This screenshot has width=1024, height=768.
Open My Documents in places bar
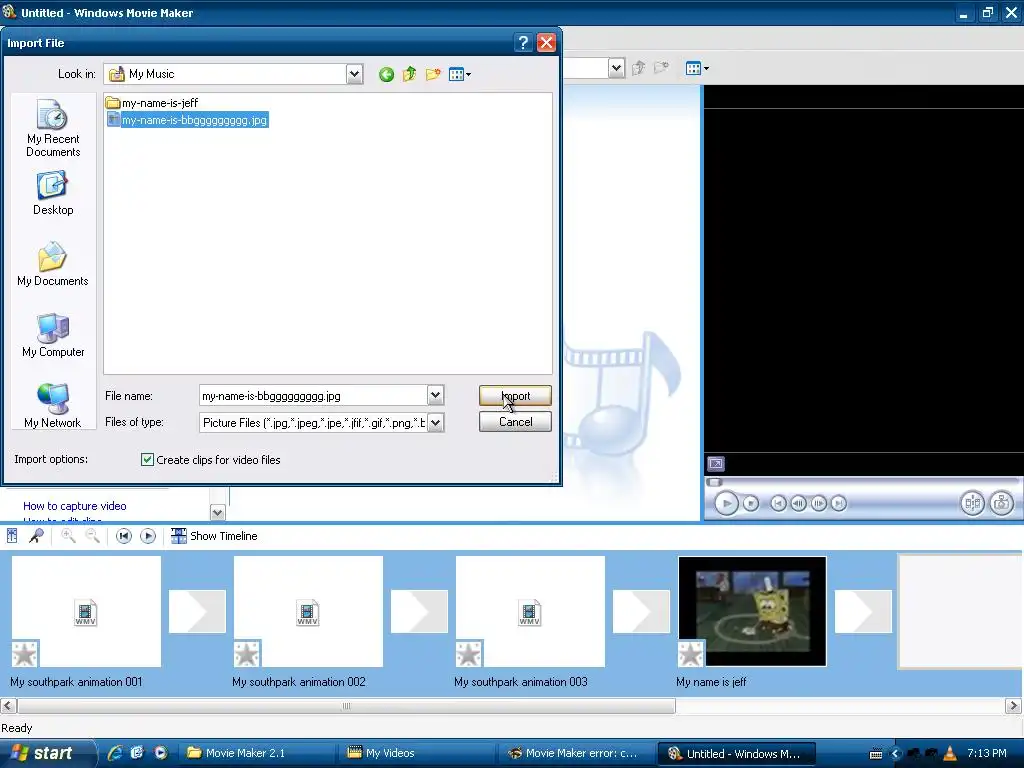53,264
